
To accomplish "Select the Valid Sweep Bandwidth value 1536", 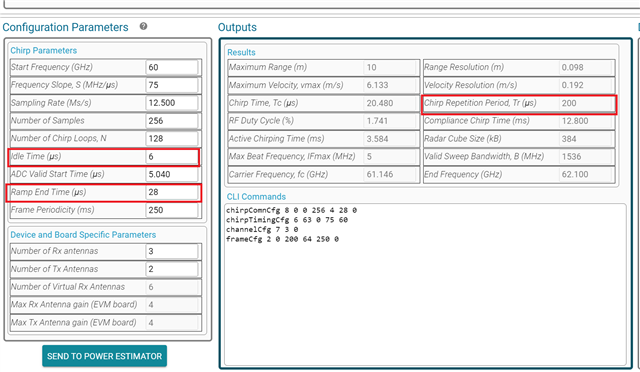I will click(x=585, y=156).
